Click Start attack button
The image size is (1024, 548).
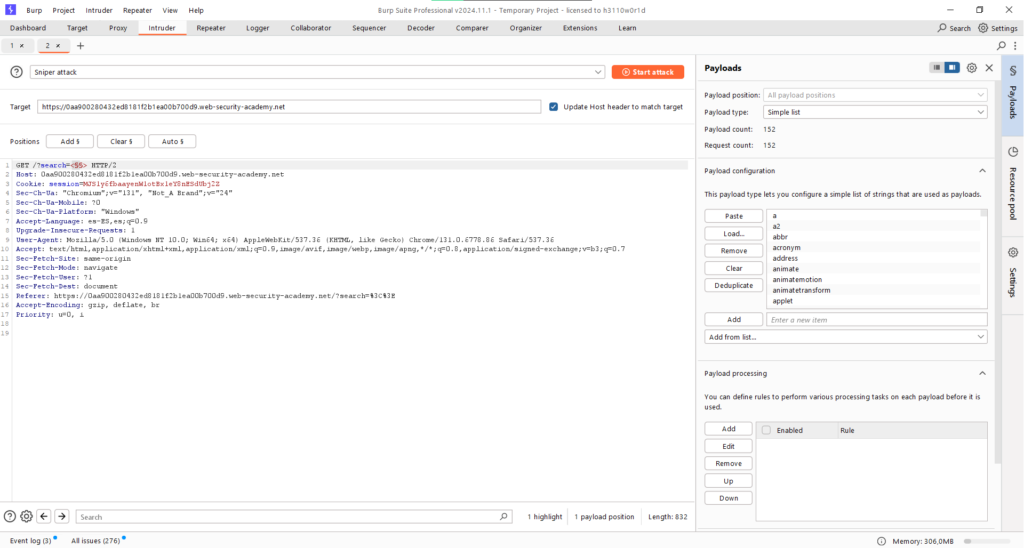648,72
